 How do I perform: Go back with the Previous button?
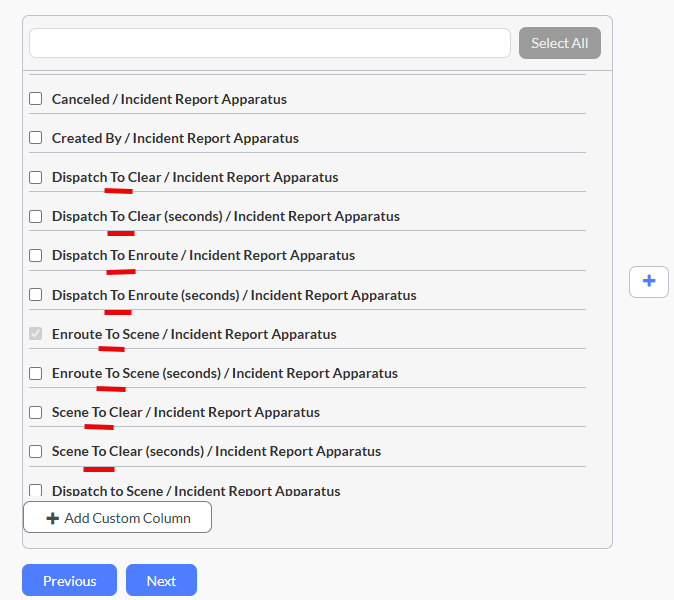tap(69, 581)
